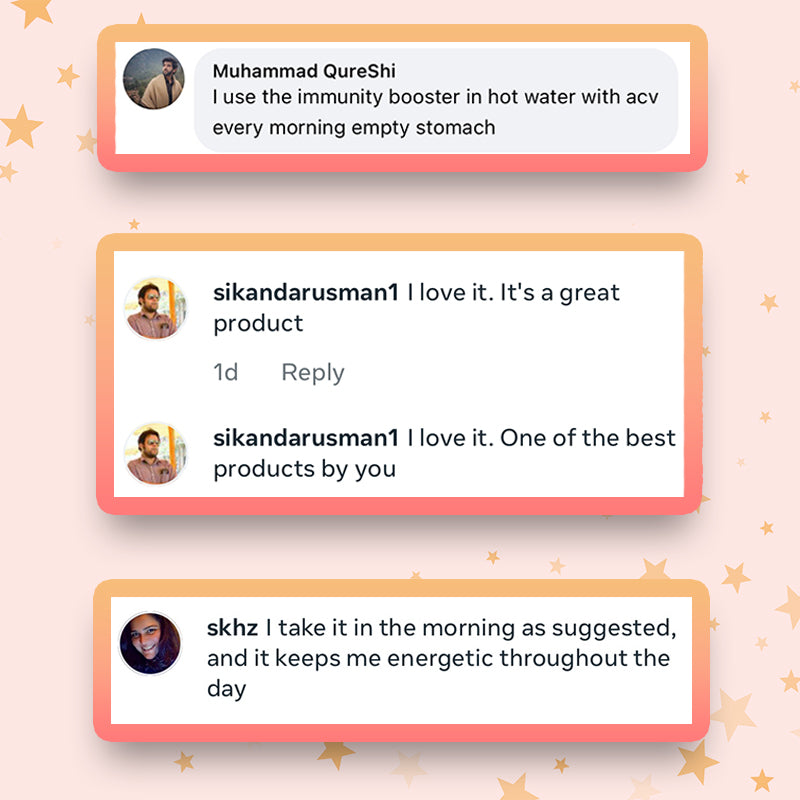Open the skhz username link
This screenshot has height=800, width=800.
click(232, 628)
